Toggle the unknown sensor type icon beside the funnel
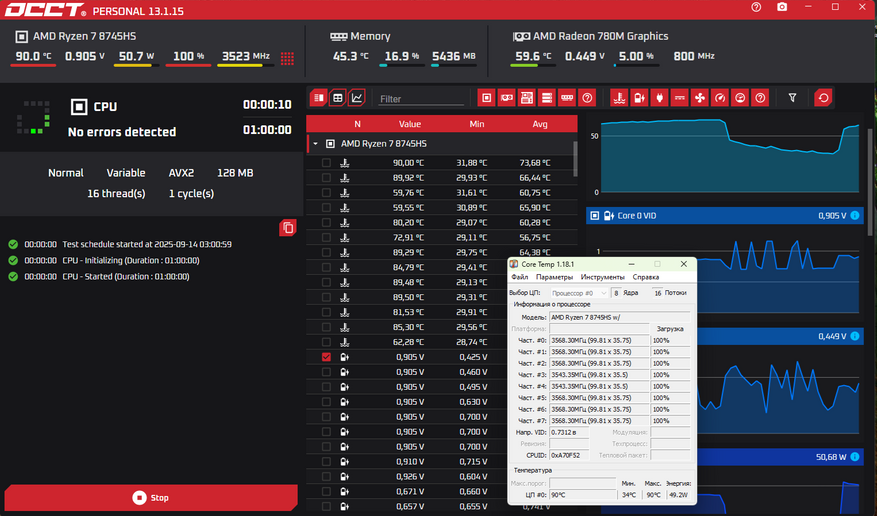Image resolution: width=877 pixels, height=516 pixels. [x=760, y=98]
